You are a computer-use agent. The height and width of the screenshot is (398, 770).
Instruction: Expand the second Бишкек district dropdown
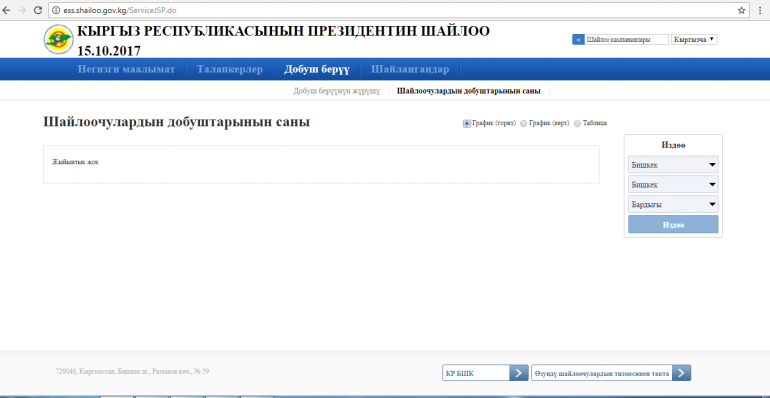tap(673, 184)
